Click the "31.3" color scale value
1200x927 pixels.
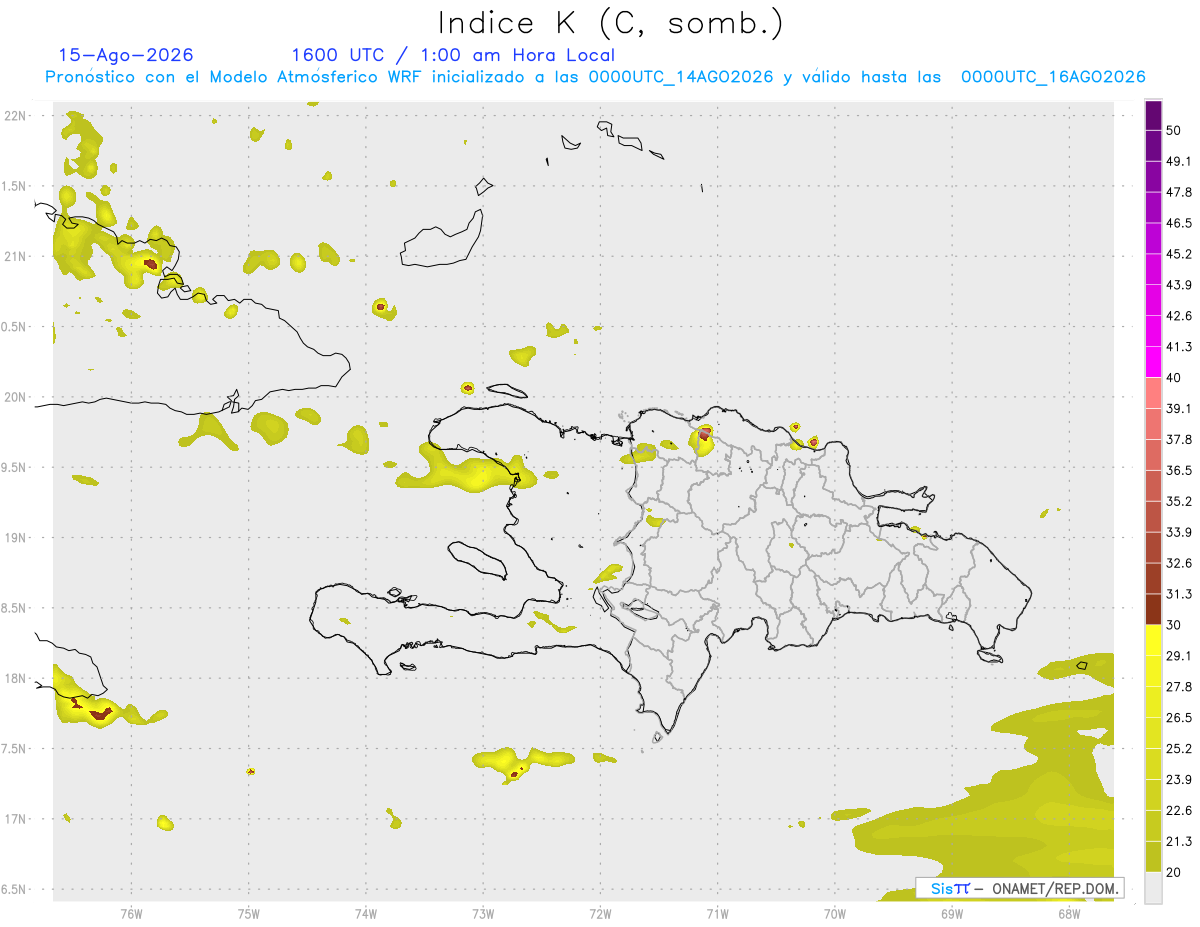1179,594
